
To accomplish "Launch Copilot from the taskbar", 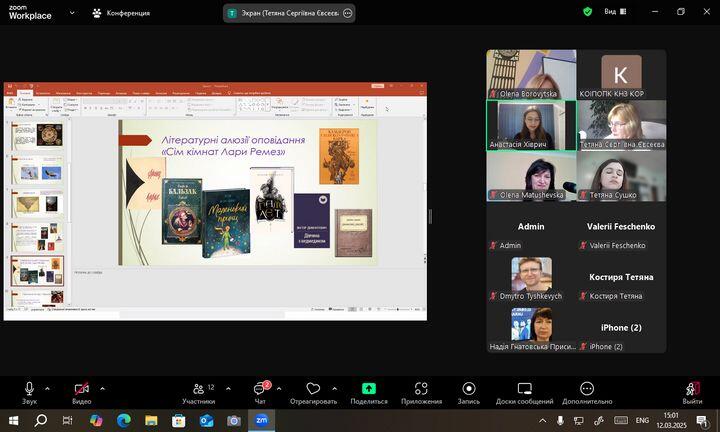I will click(96, 420).
